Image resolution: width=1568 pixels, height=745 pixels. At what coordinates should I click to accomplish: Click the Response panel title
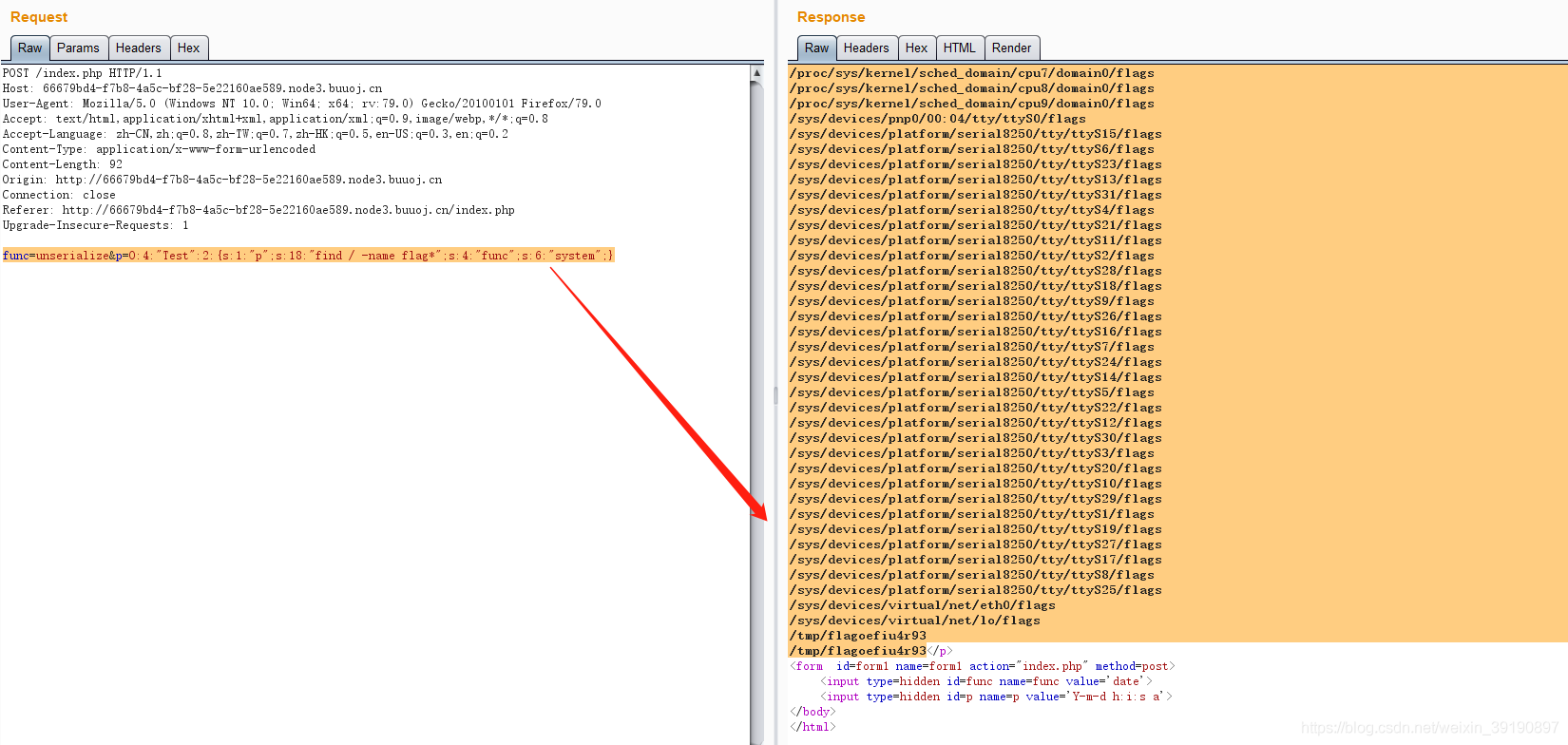(832, 17)
